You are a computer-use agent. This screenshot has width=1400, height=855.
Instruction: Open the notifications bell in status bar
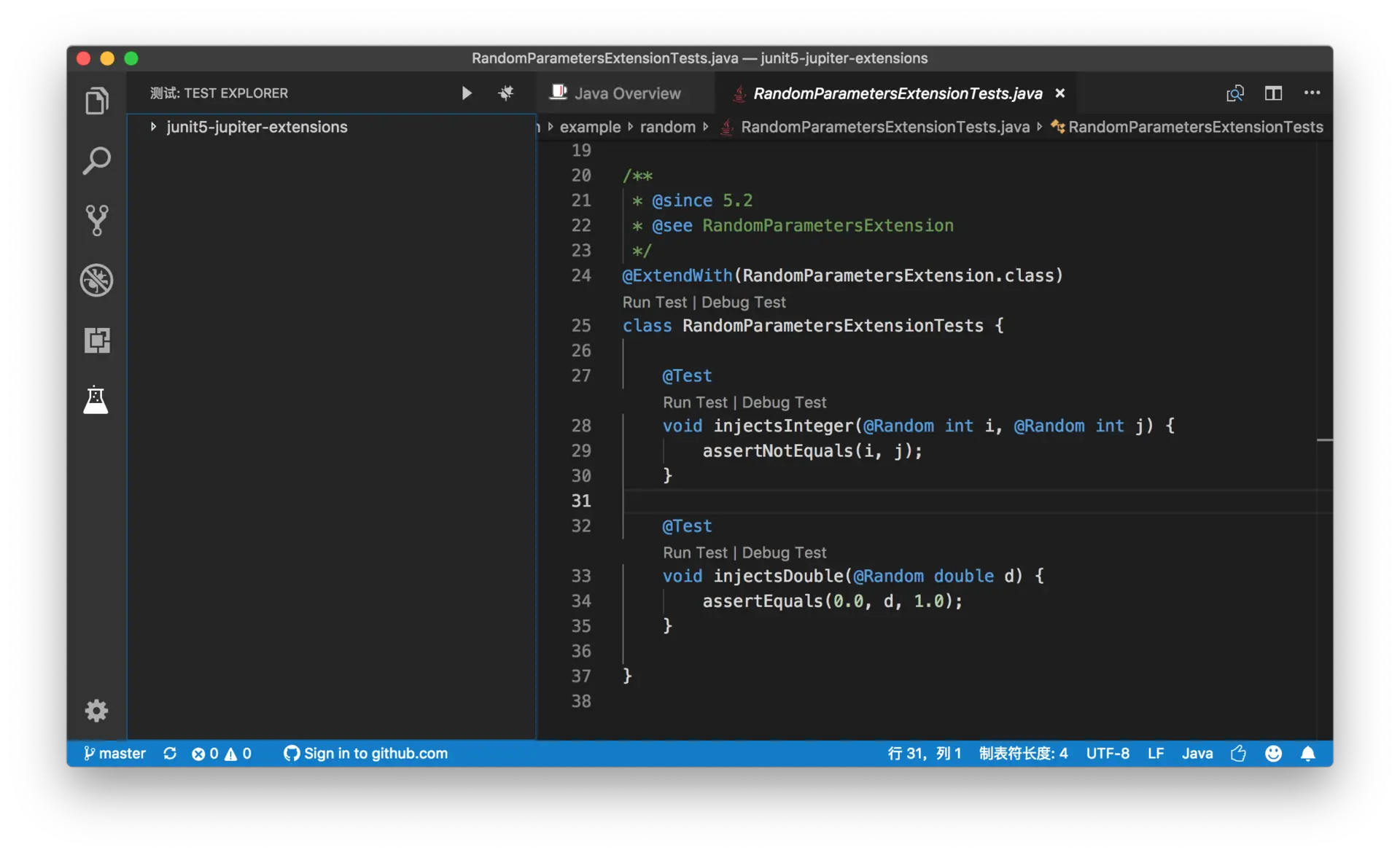(1308, 753)
